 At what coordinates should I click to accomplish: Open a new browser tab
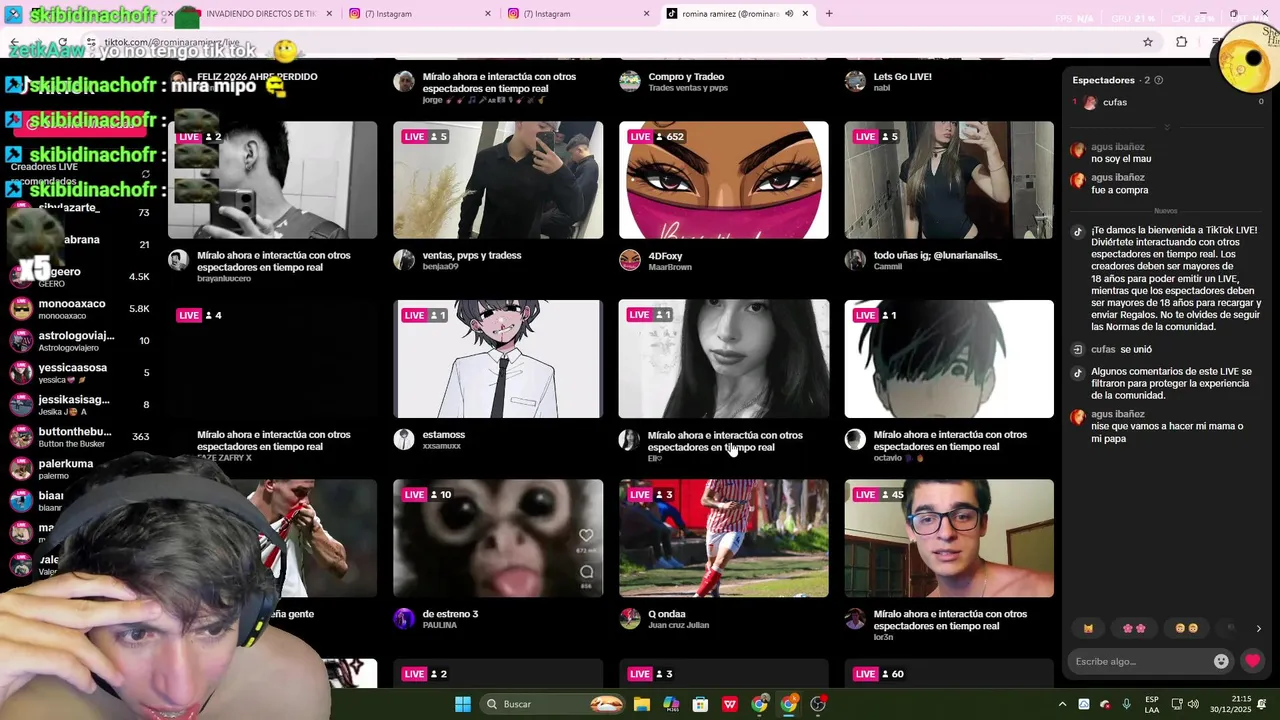pyautogui.click(x=828, y=14)
